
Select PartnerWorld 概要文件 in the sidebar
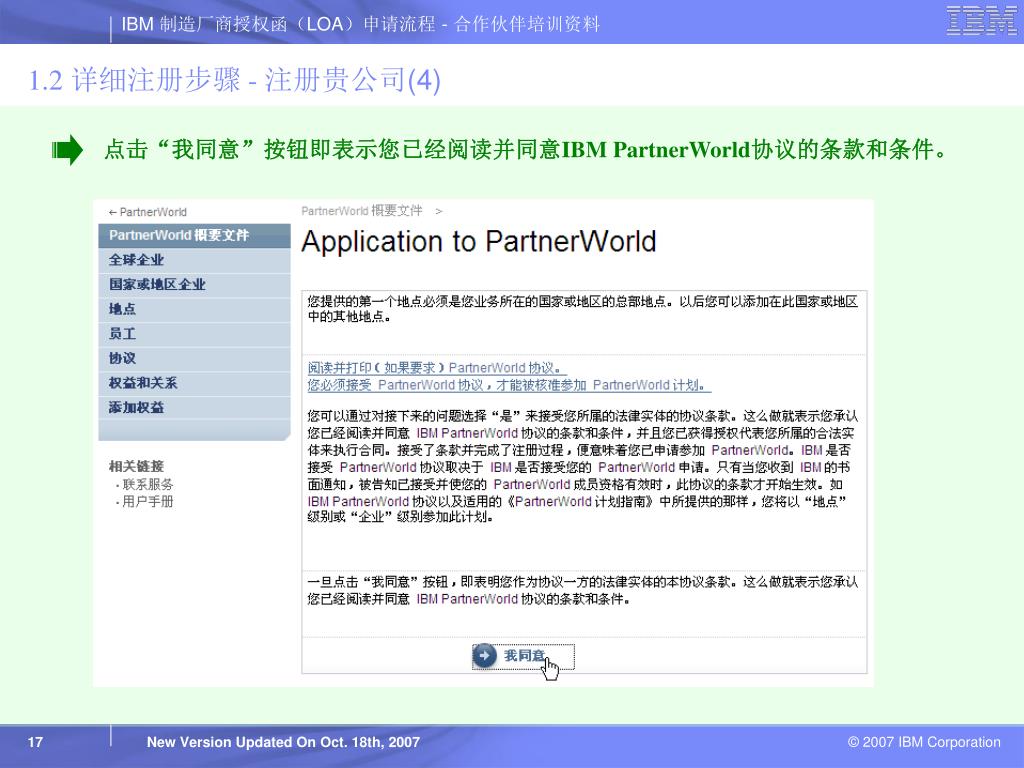[179, 236]
